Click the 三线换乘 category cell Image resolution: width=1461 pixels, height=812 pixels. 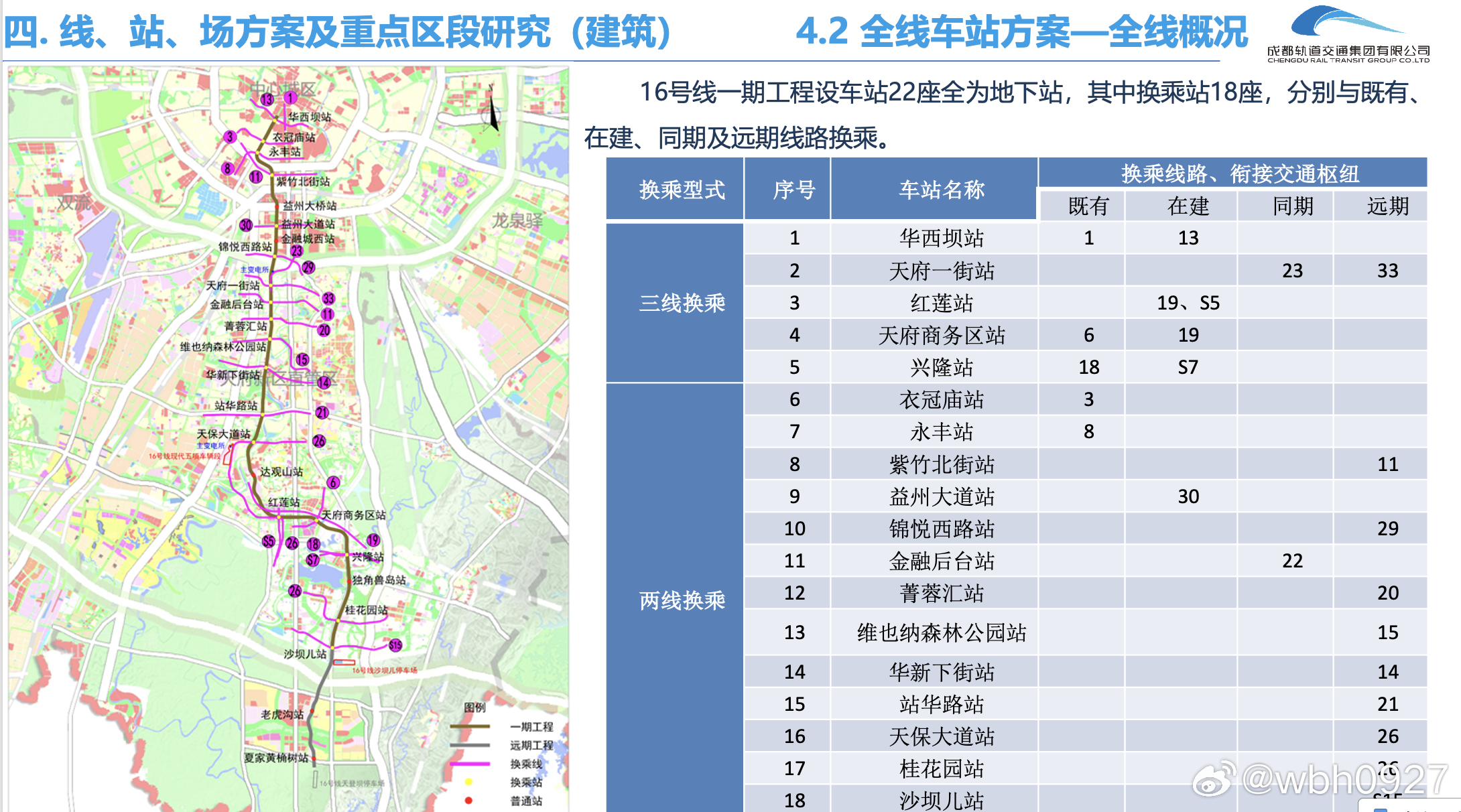click(675, 303)
